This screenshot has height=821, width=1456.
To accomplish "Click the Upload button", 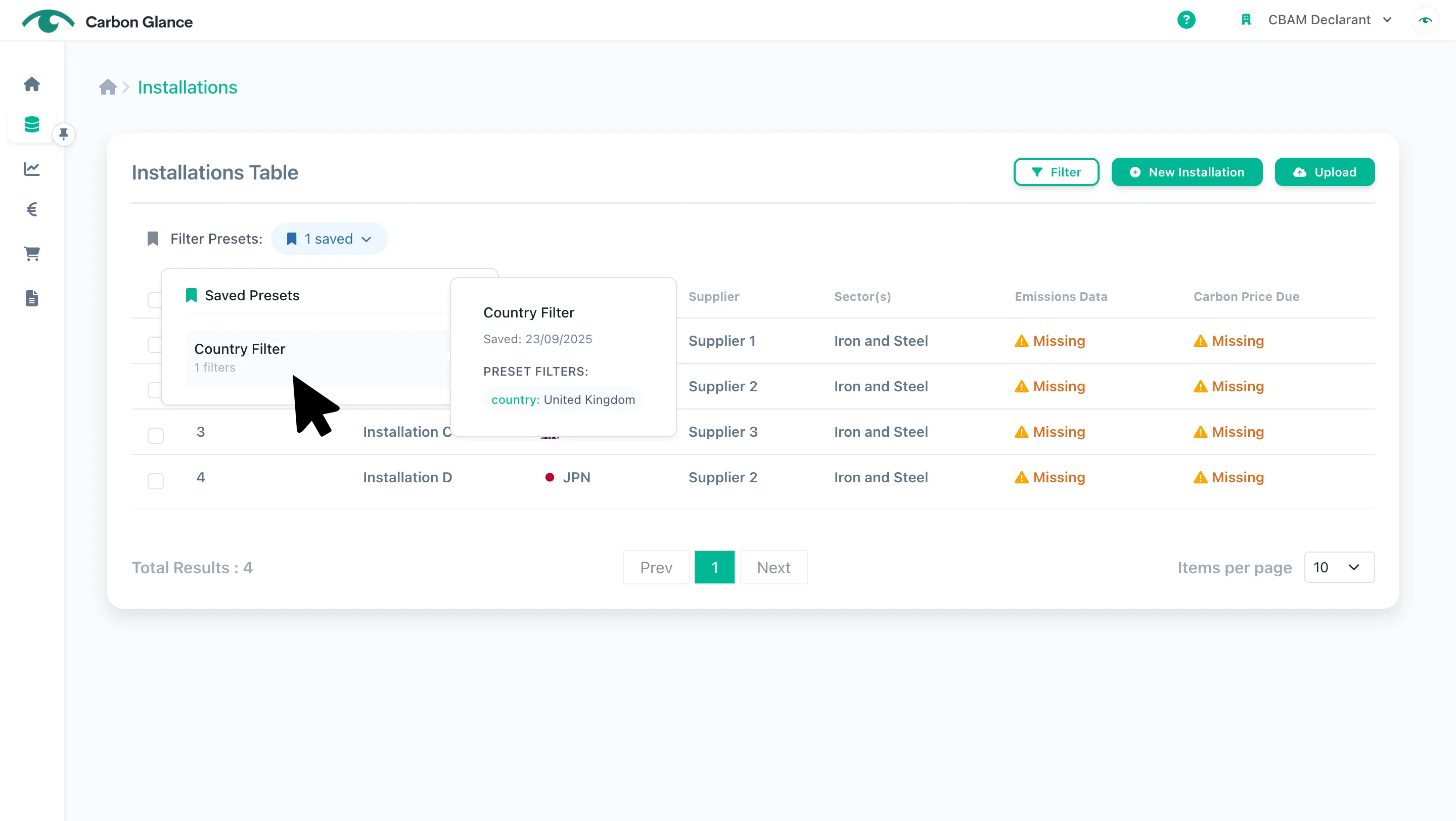I will coord(1325,172).
